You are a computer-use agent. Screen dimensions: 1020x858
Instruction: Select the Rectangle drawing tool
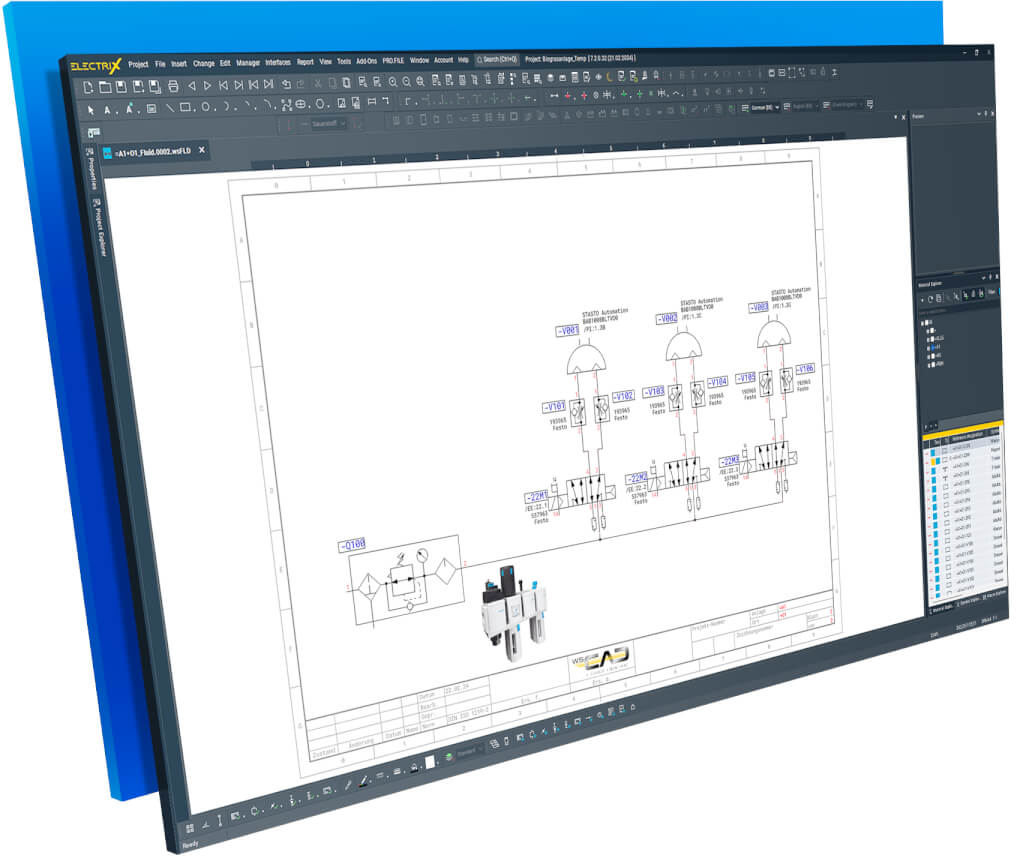coord(187,107)
